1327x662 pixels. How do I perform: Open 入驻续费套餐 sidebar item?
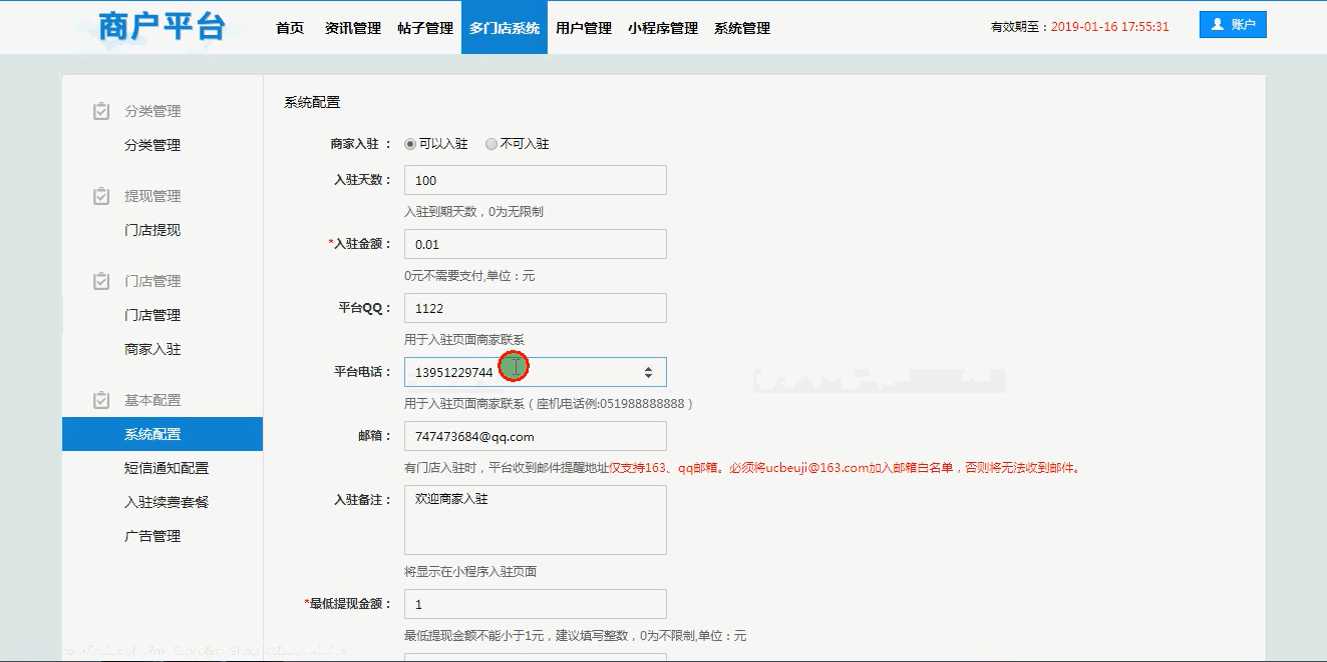click(x=166, y=502)
